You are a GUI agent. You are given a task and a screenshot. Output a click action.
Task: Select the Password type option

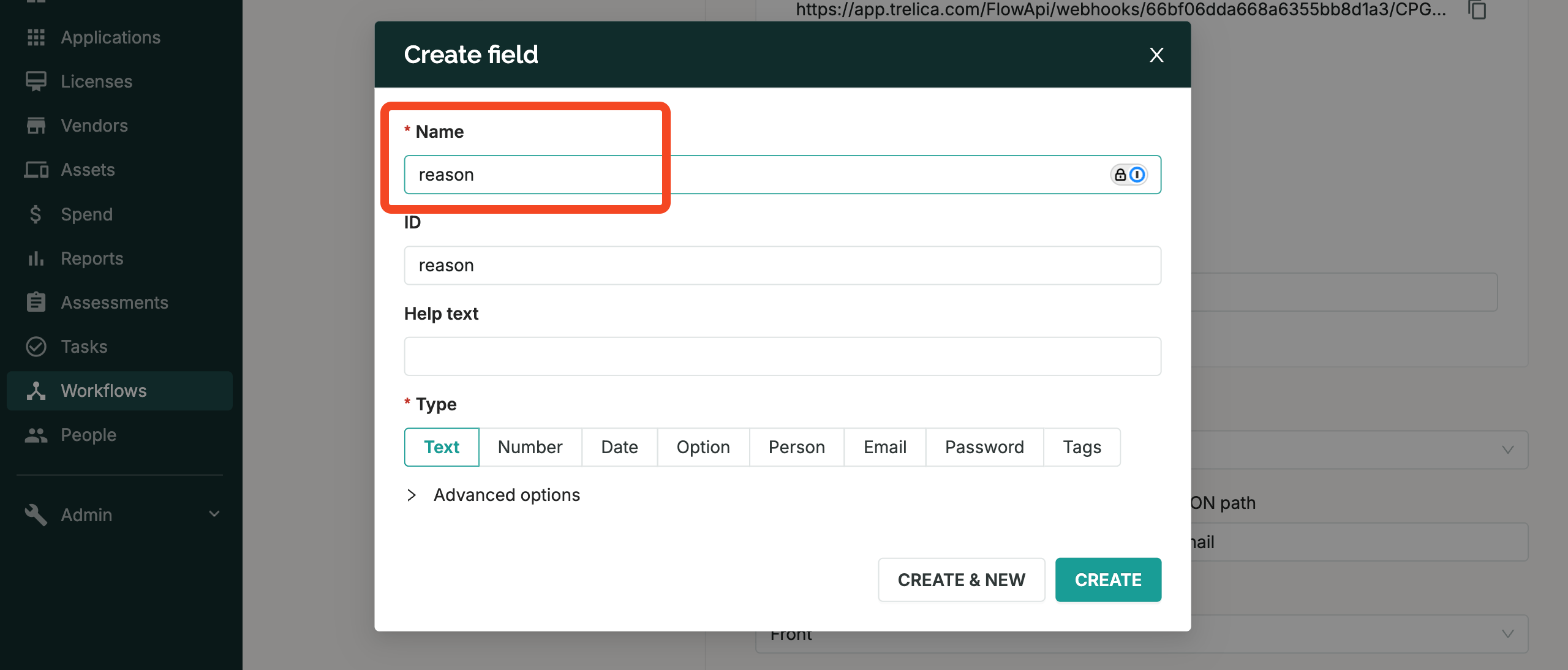984,447
